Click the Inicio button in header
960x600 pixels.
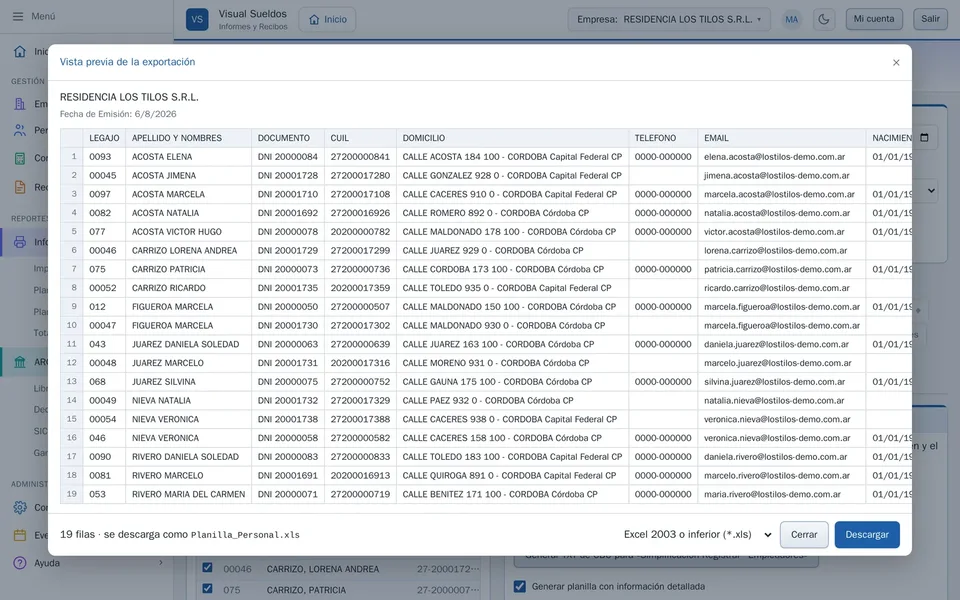[328, 19]
